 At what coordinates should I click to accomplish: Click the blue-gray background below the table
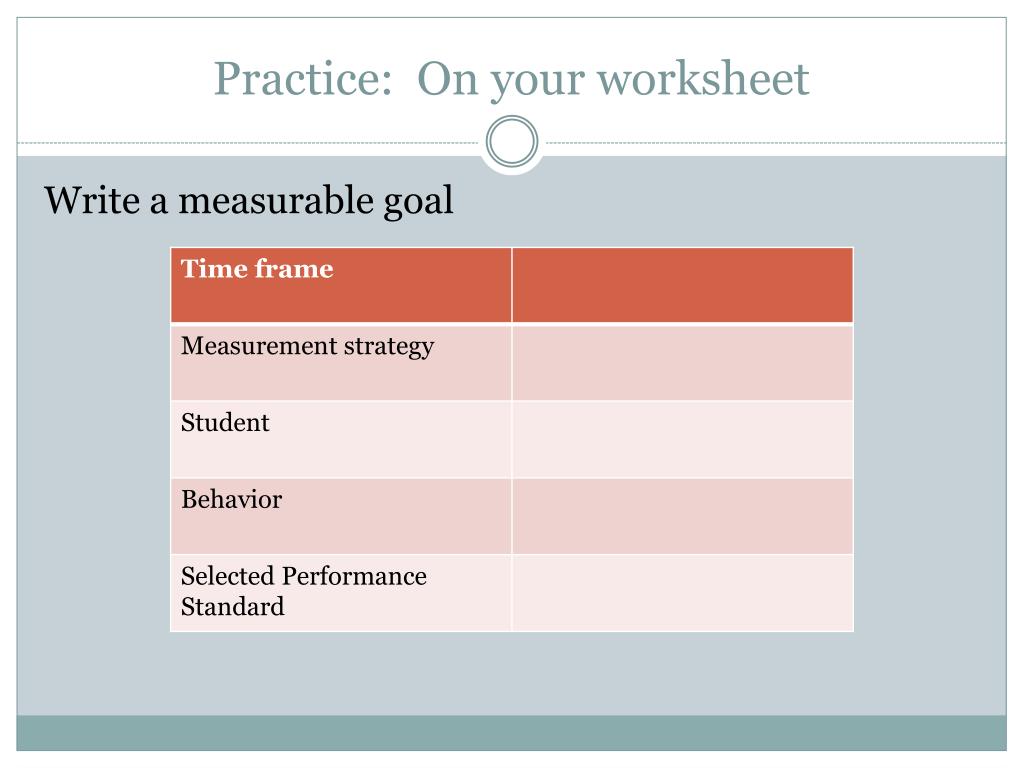tap(511, 673)
